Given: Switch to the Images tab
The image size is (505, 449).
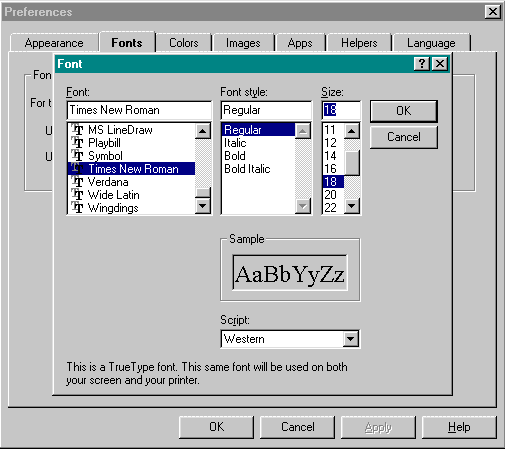Looking at the screenshot, I should 243,43.
